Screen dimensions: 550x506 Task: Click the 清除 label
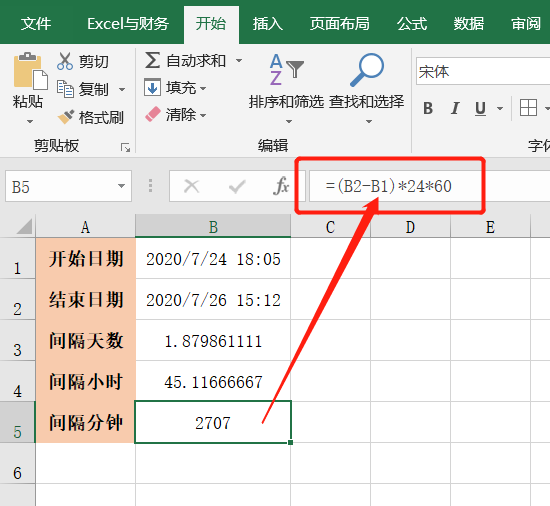coord(181,115)
